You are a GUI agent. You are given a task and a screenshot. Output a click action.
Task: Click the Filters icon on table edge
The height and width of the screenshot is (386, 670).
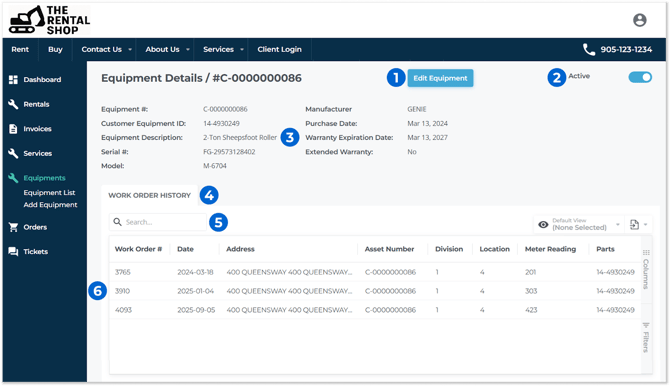tap(646, 325)
